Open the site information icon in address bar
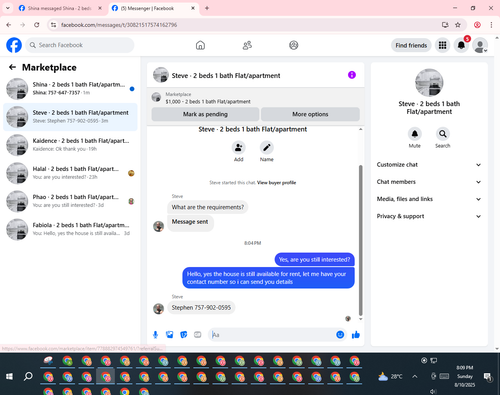Image resolution: width=500 pixels, height=395 pixels. (53, 25)
